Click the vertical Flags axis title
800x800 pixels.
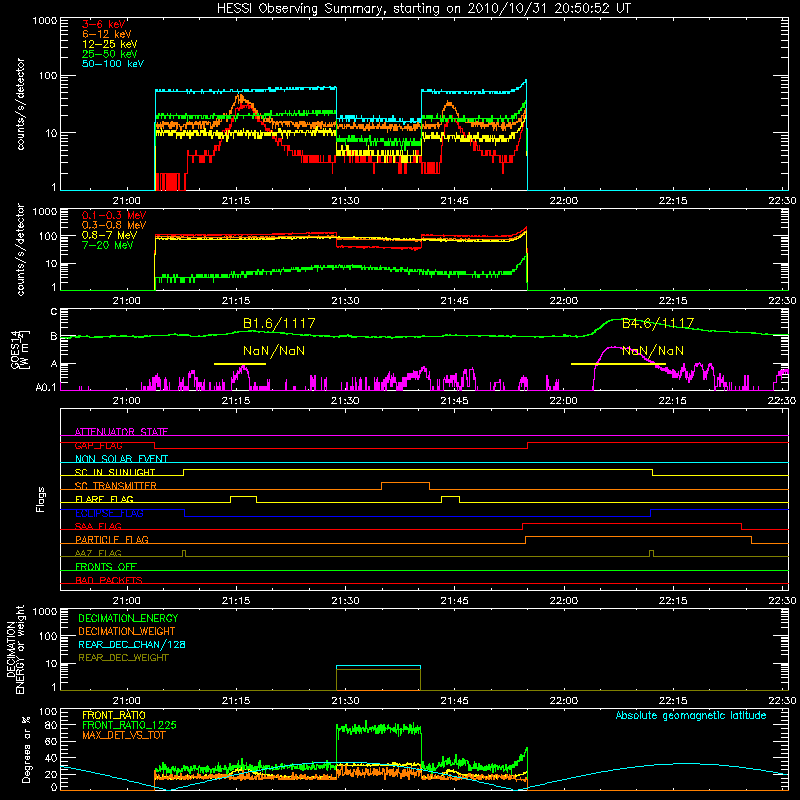41,499
